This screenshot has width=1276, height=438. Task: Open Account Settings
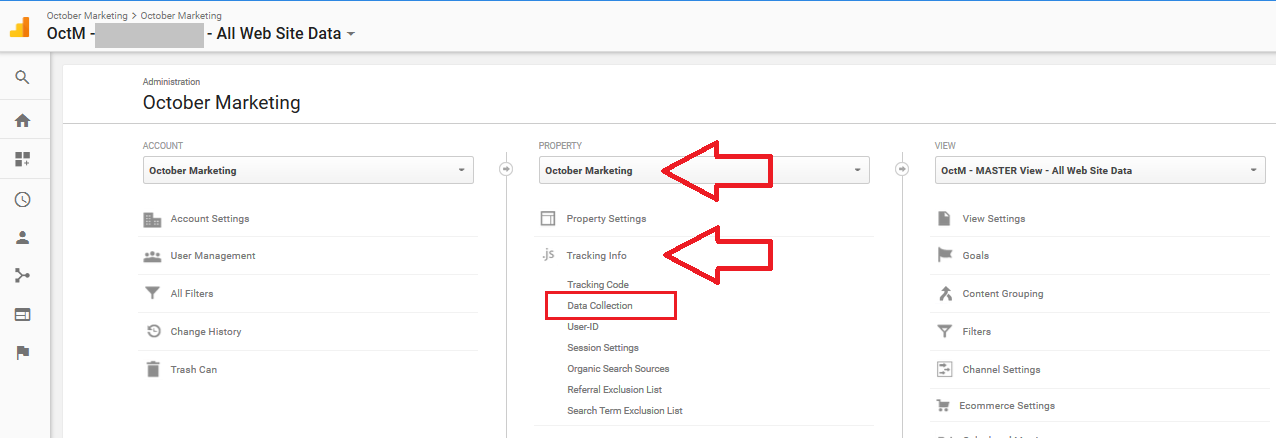(x=210, y=219)
